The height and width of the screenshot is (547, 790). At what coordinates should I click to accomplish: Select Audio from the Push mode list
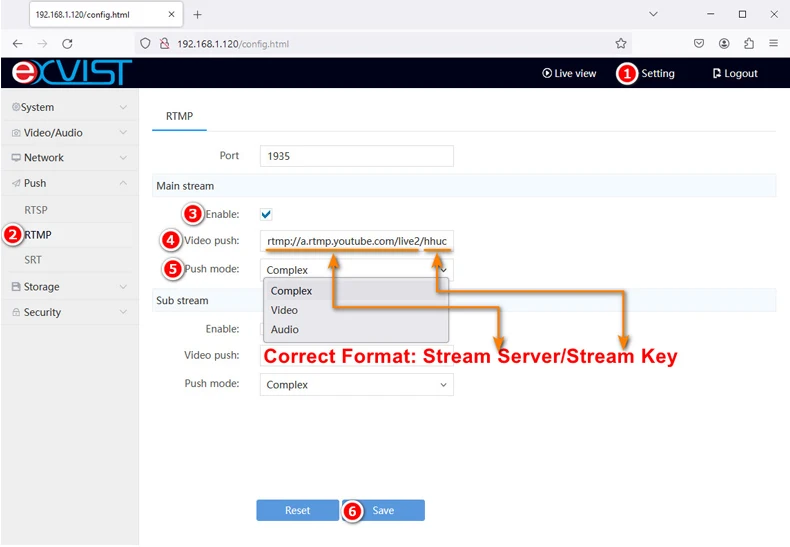(284, 329)
